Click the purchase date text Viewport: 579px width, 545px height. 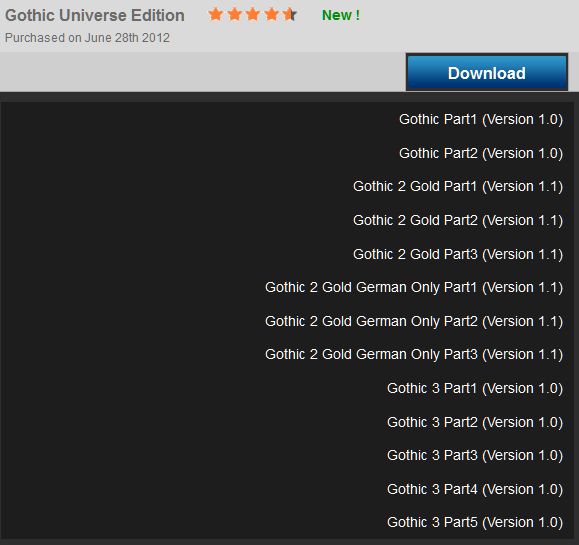pos(88,38)
